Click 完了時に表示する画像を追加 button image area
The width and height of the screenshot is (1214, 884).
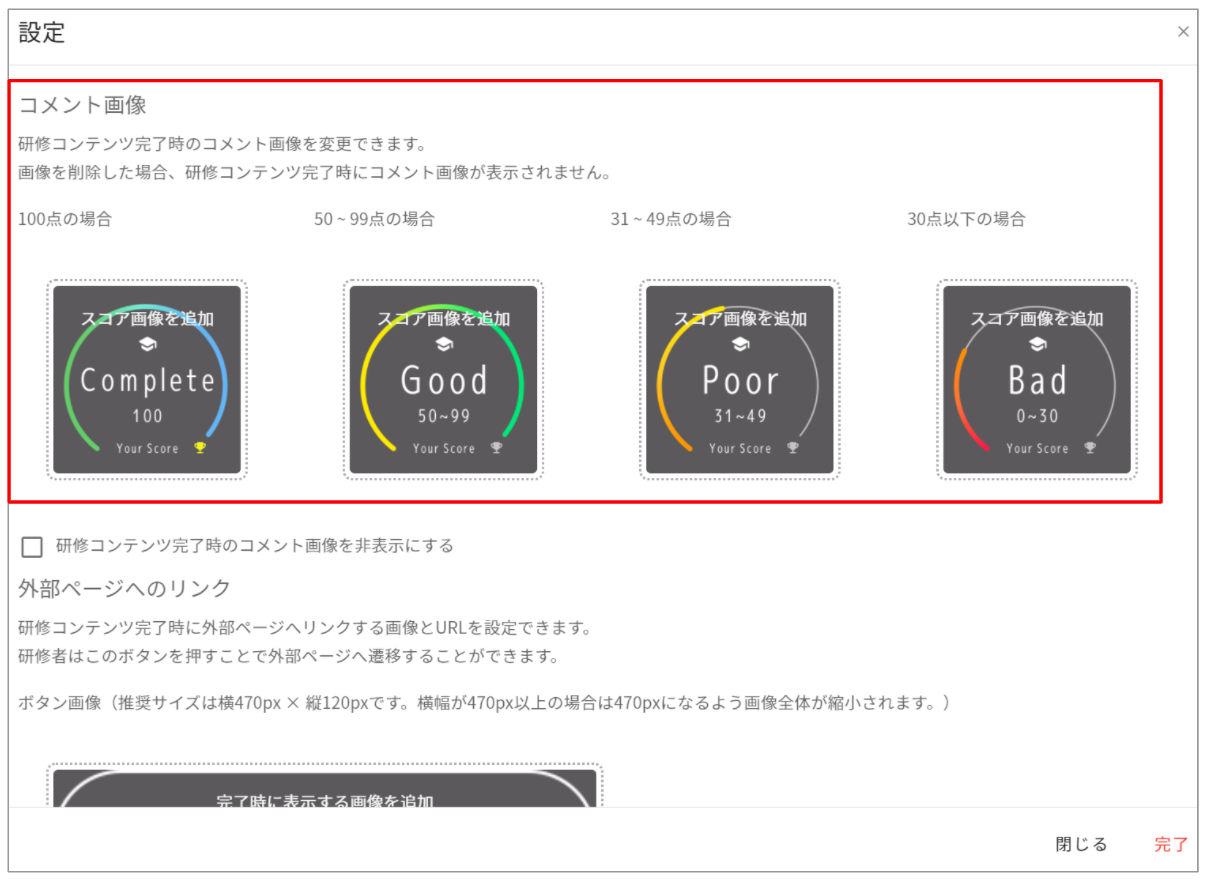click(x=325, y=788)
